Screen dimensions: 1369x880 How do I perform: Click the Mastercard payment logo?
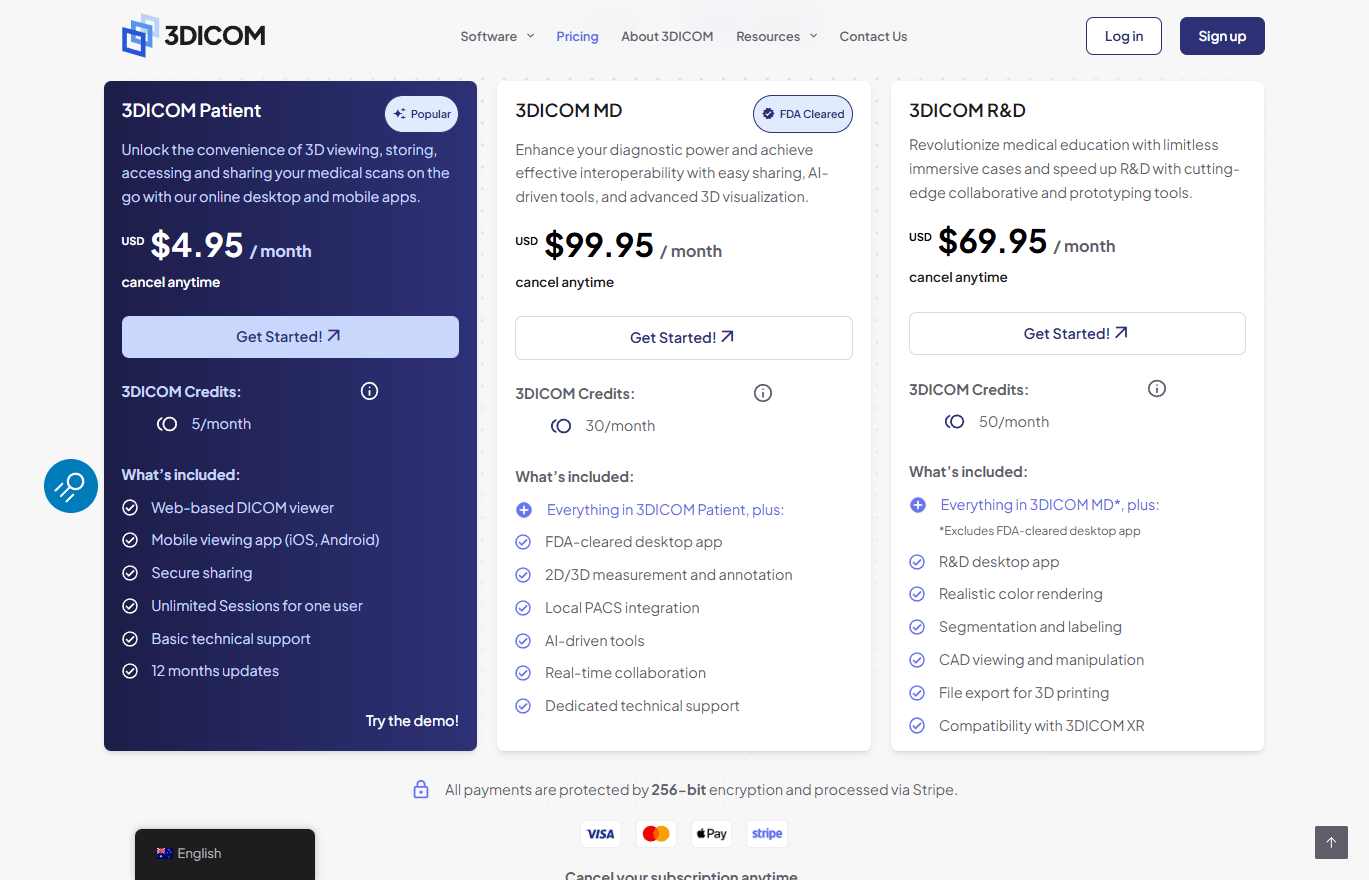[x=656, y=834]
